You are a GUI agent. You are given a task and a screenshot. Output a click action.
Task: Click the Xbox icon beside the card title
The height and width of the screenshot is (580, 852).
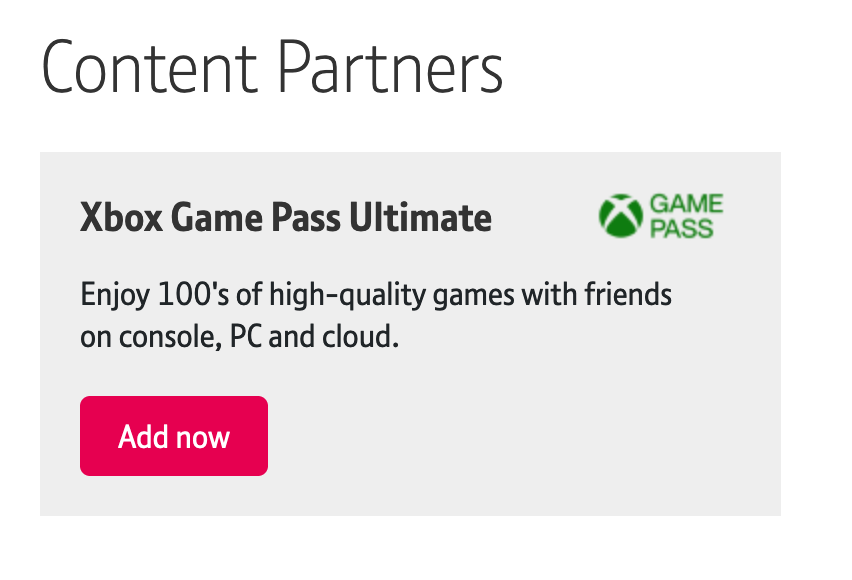tap(617, 214)
